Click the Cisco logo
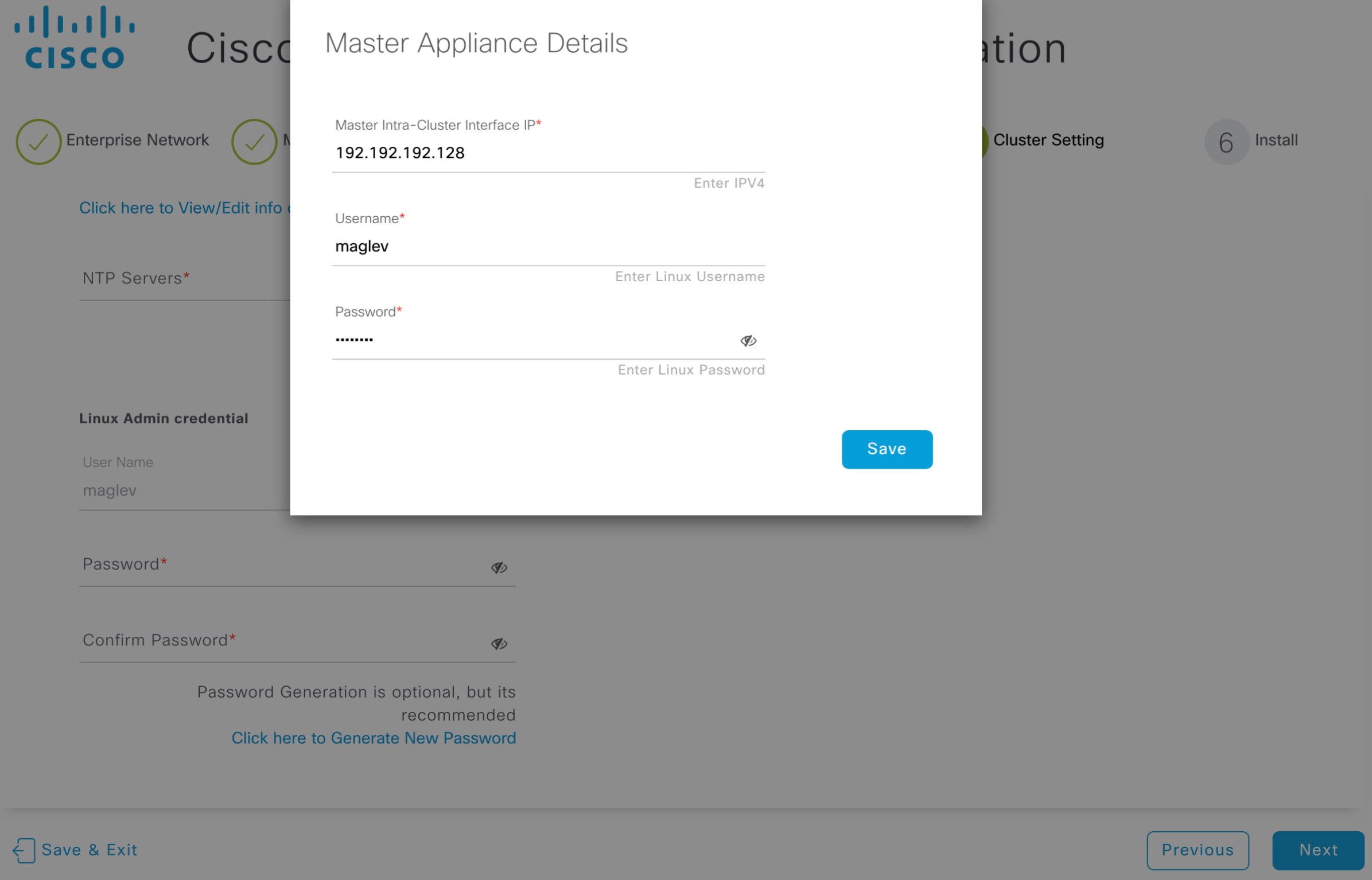This screenshot has width=1372, height=880. [x=75, y=38]
